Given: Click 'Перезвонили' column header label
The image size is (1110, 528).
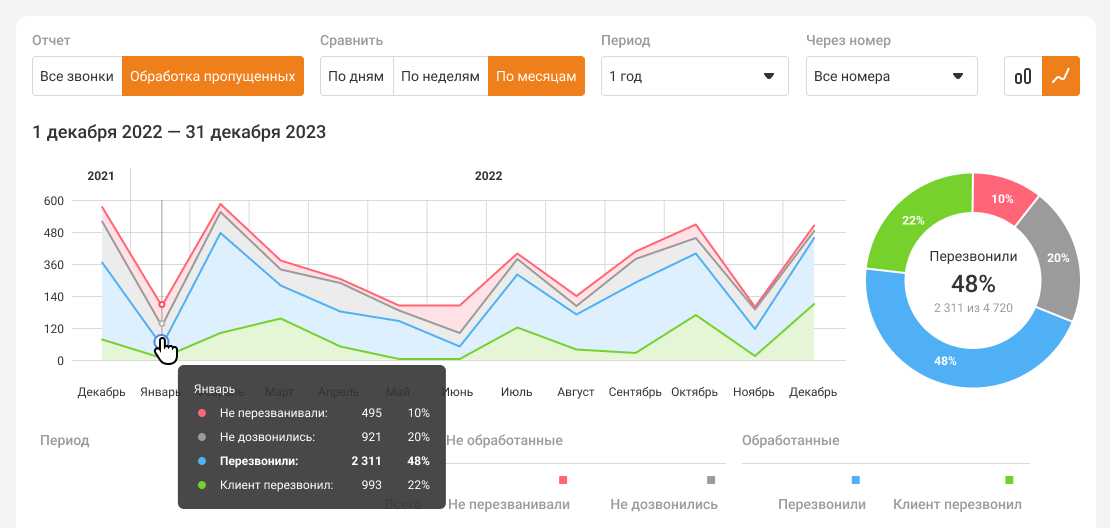Looking at the screenshot, I should click(822, 504).
